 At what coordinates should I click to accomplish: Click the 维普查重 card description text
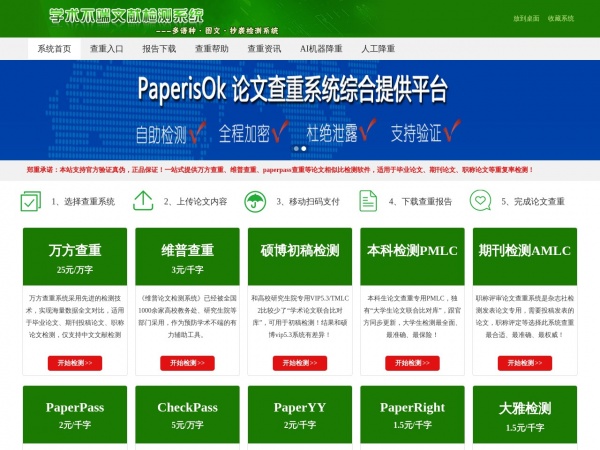click(x=188, y=316)
